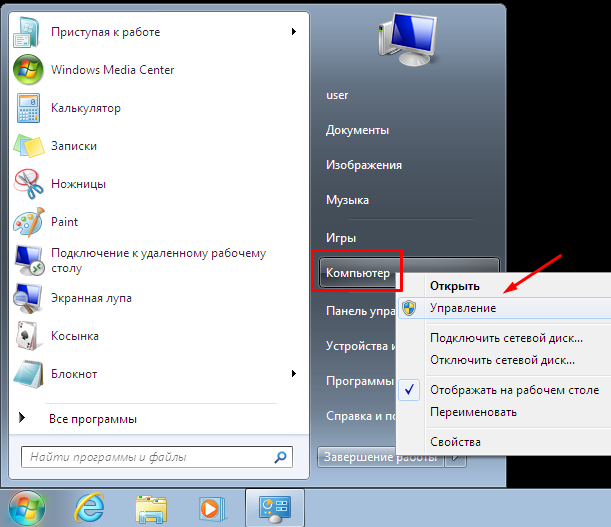Choose Открыть in the context menu
The height and width of the screenshot is (527, 611).
455,286
